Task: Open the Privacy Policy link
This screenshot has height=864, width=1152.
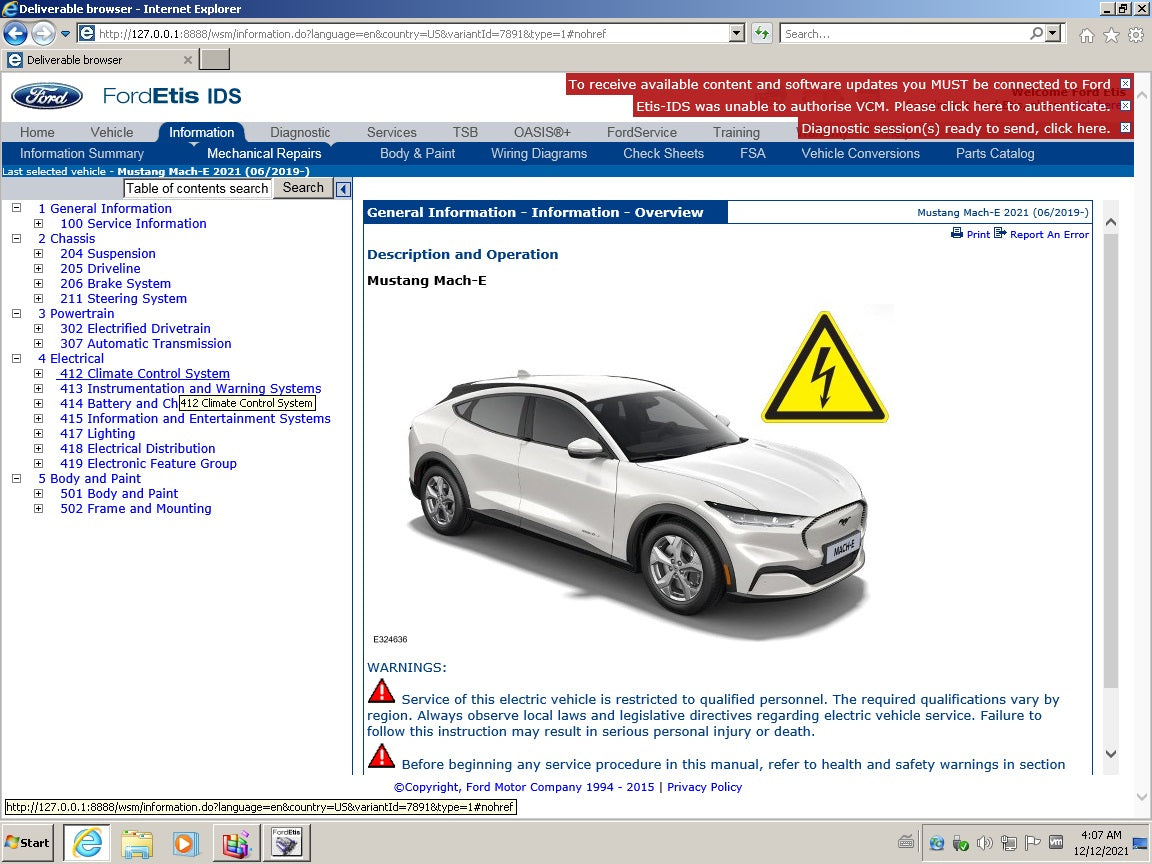Action: (704, 787)
